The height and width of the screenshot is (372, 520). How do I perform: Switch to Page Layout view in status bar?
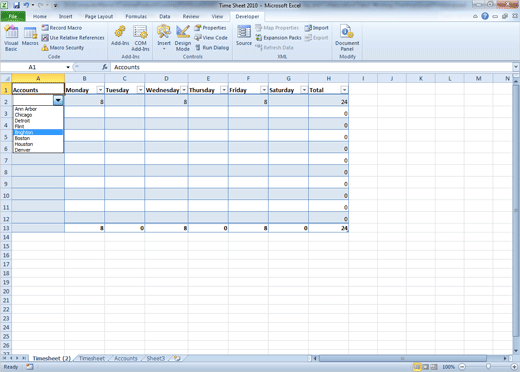(426, 367)
